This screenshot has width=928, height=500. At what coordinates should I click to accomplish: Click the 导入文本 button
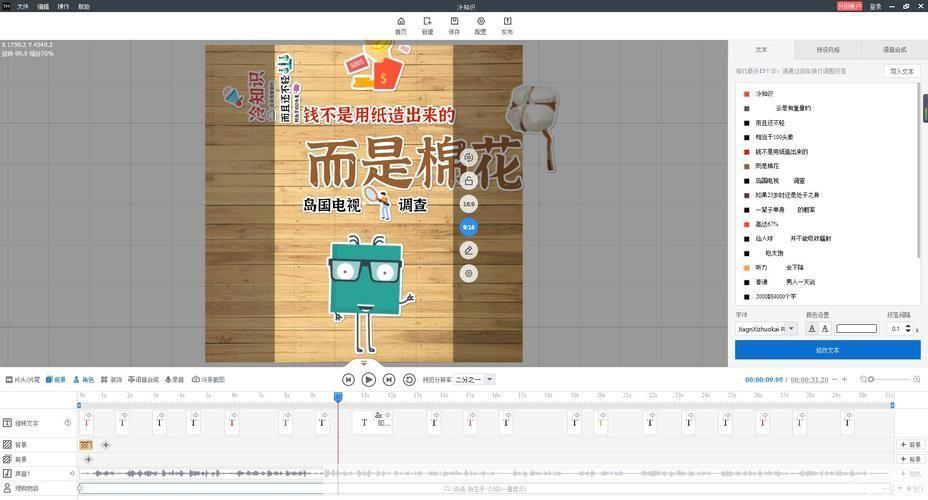(901, 72)
